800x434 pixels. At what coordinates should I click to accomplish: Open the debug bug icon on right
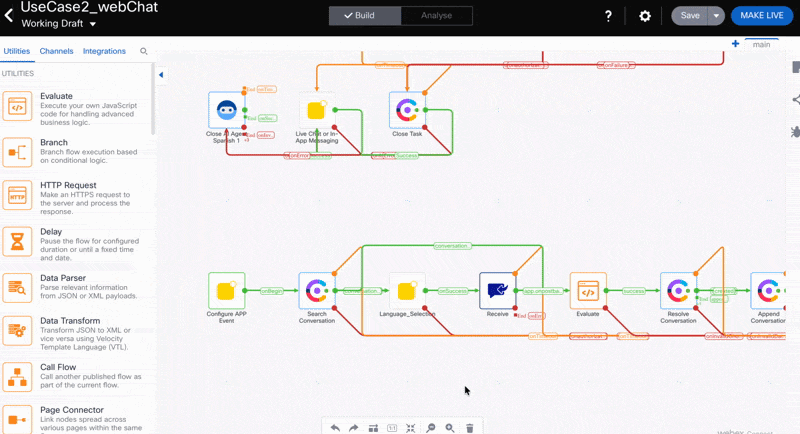tap(795, 132)
